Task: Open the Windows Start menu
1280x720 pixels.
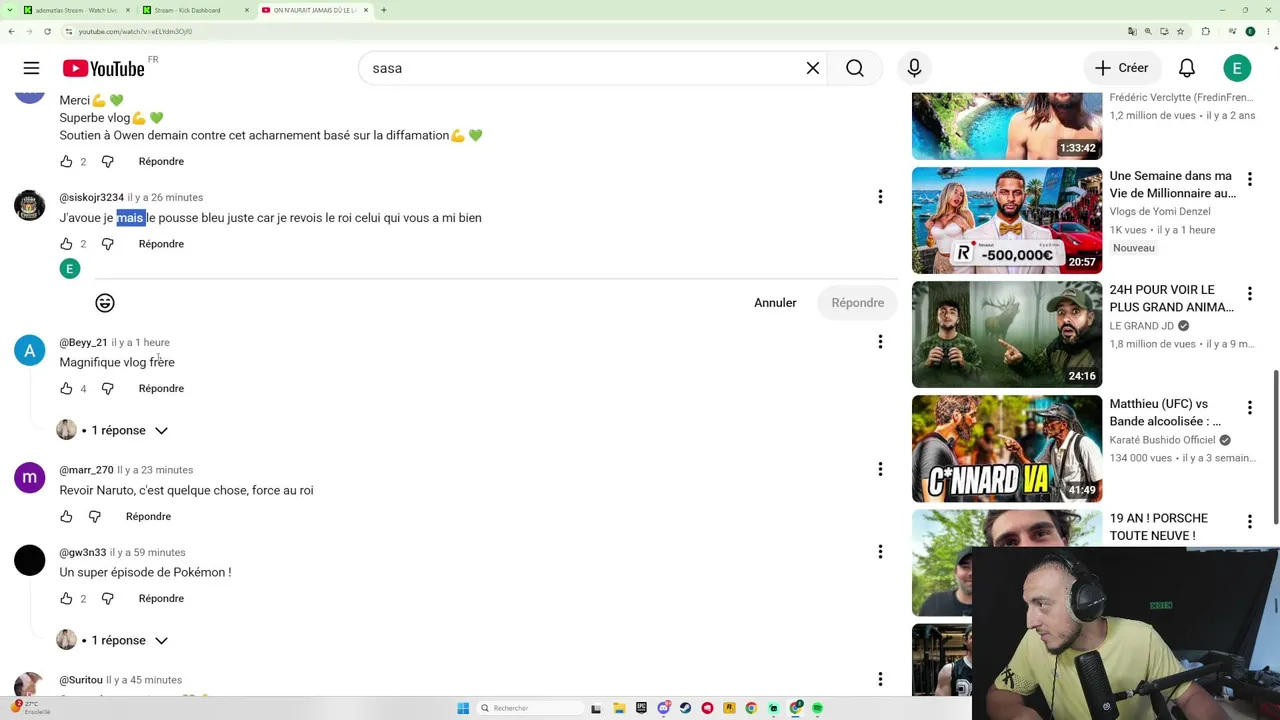Action: pos(463,708)
